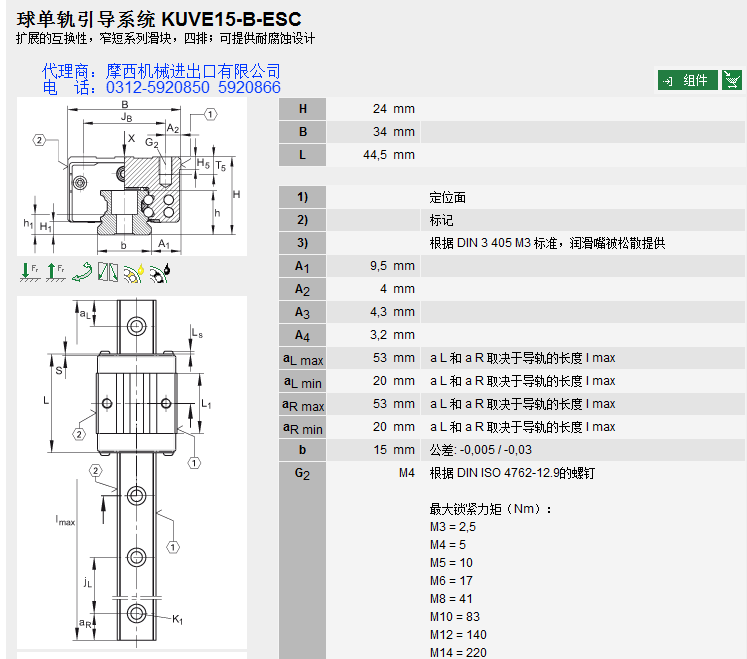Click the phone number 0312-5920850
Viewport: 747px width, 659px height.
click(x=158, y=88)
